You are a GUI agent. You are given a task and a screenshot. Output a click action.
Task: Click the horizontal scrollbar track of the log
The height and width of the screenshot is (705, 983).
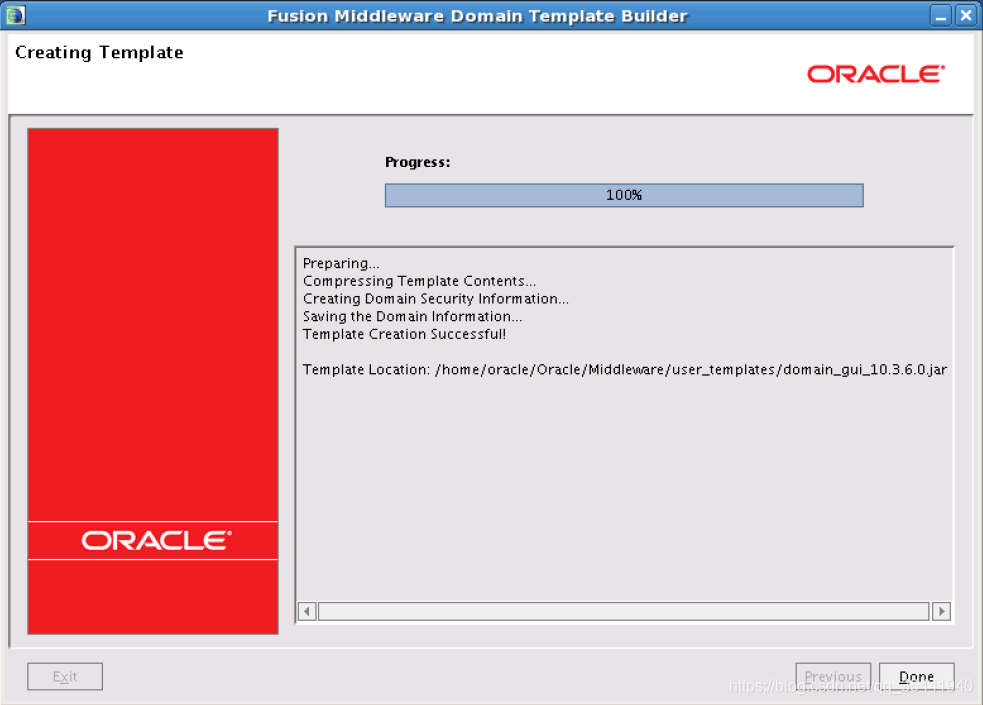point(624,611)
